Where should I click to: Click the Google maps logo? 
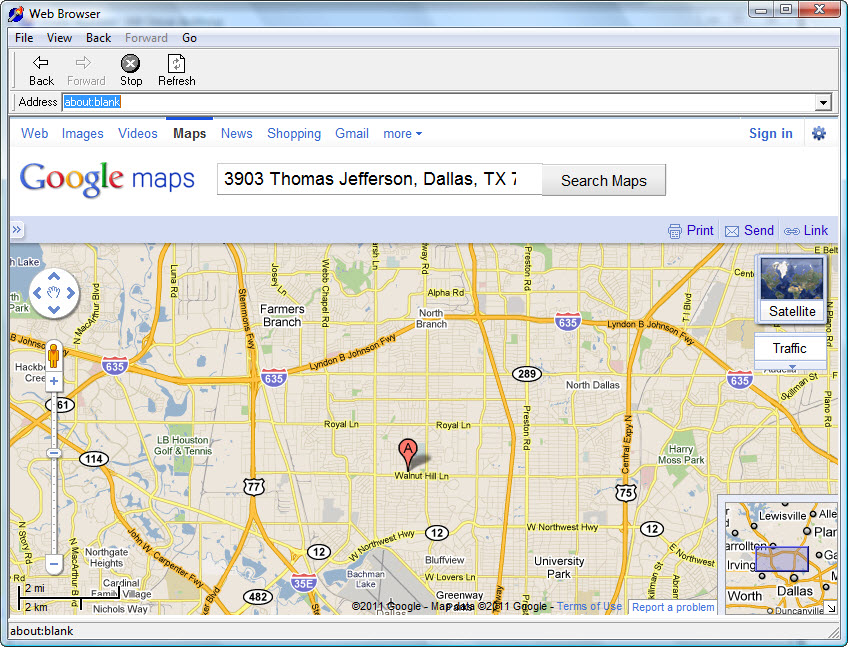(107, 179)
